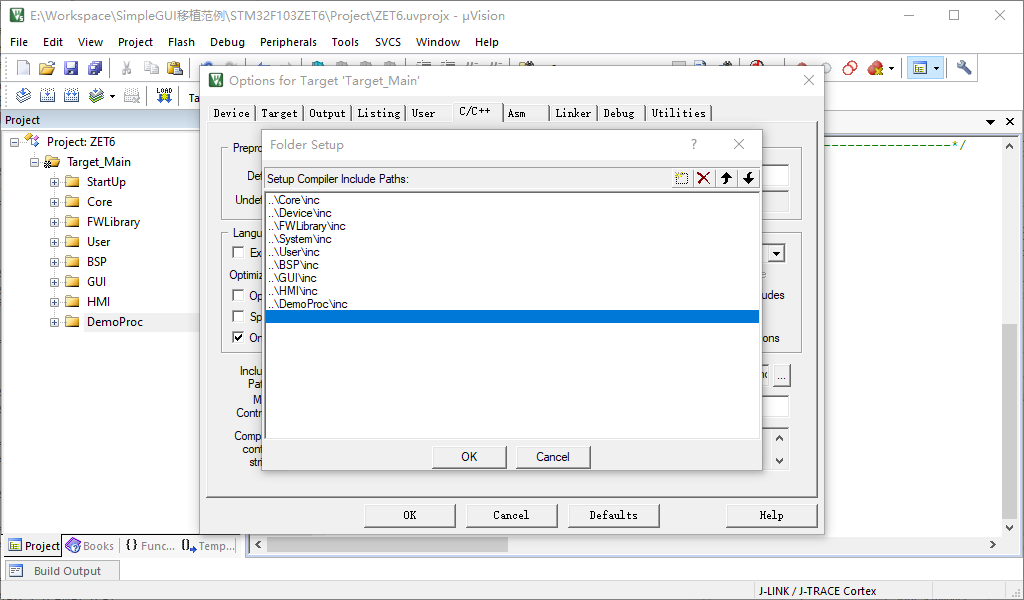
Task: Click the Folder Setup help question mark
Action: (x=694, y=144)
